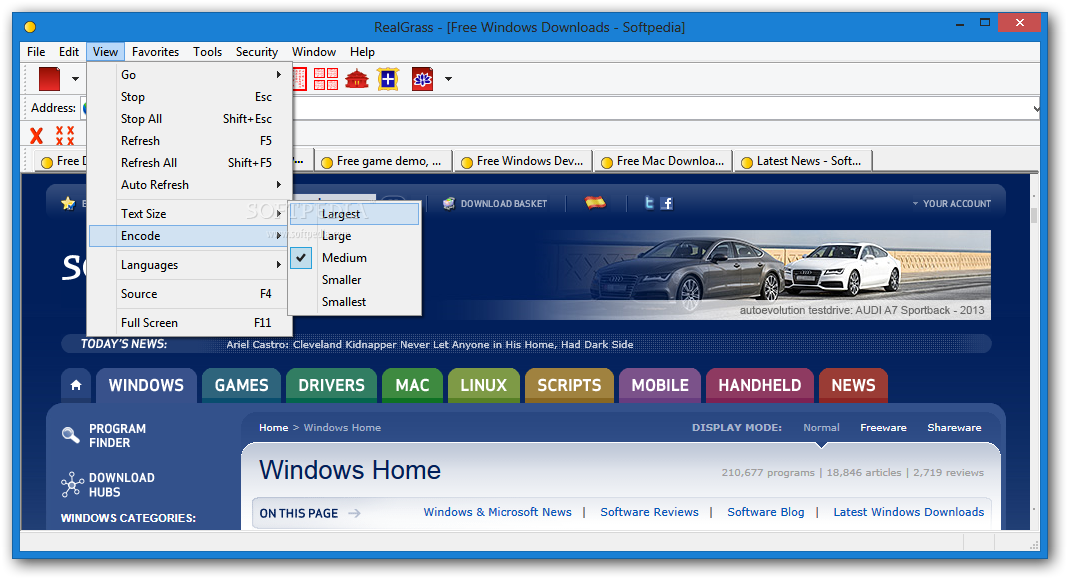Open the Help menu
This screenshot has height=579, width=1068.
click(362, 52)
